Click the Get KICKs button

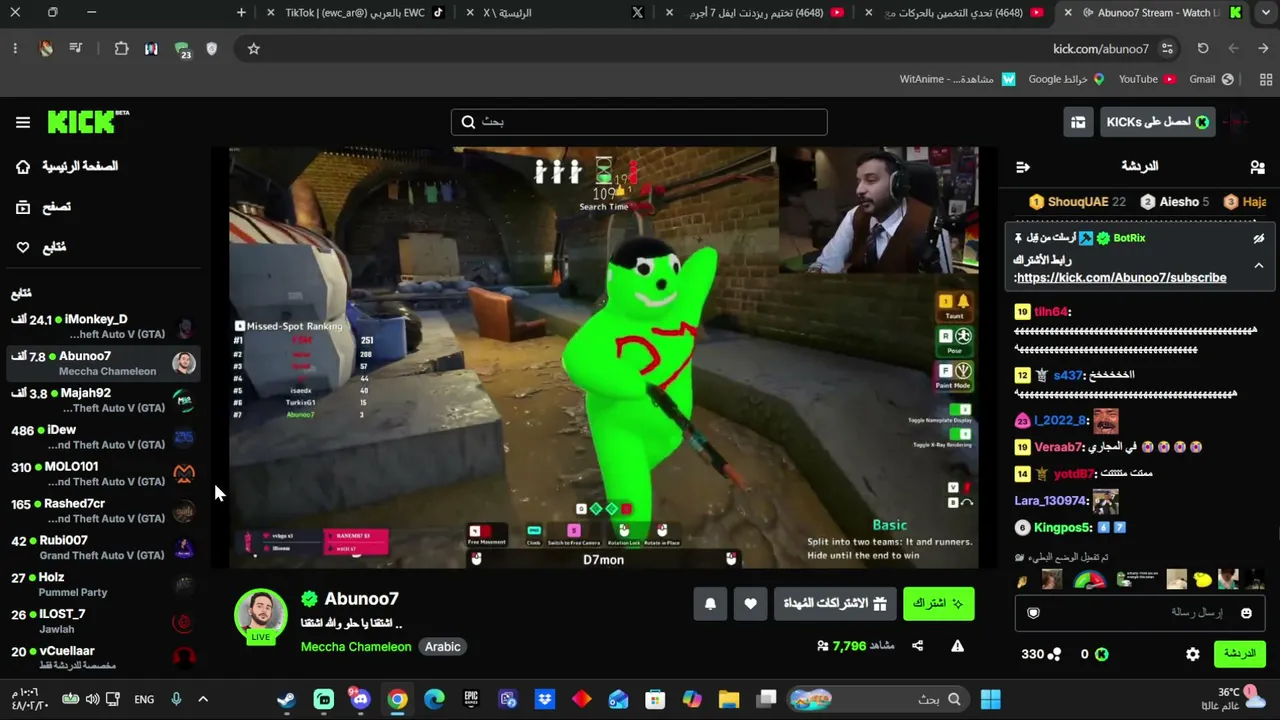tap(1157, 122)
